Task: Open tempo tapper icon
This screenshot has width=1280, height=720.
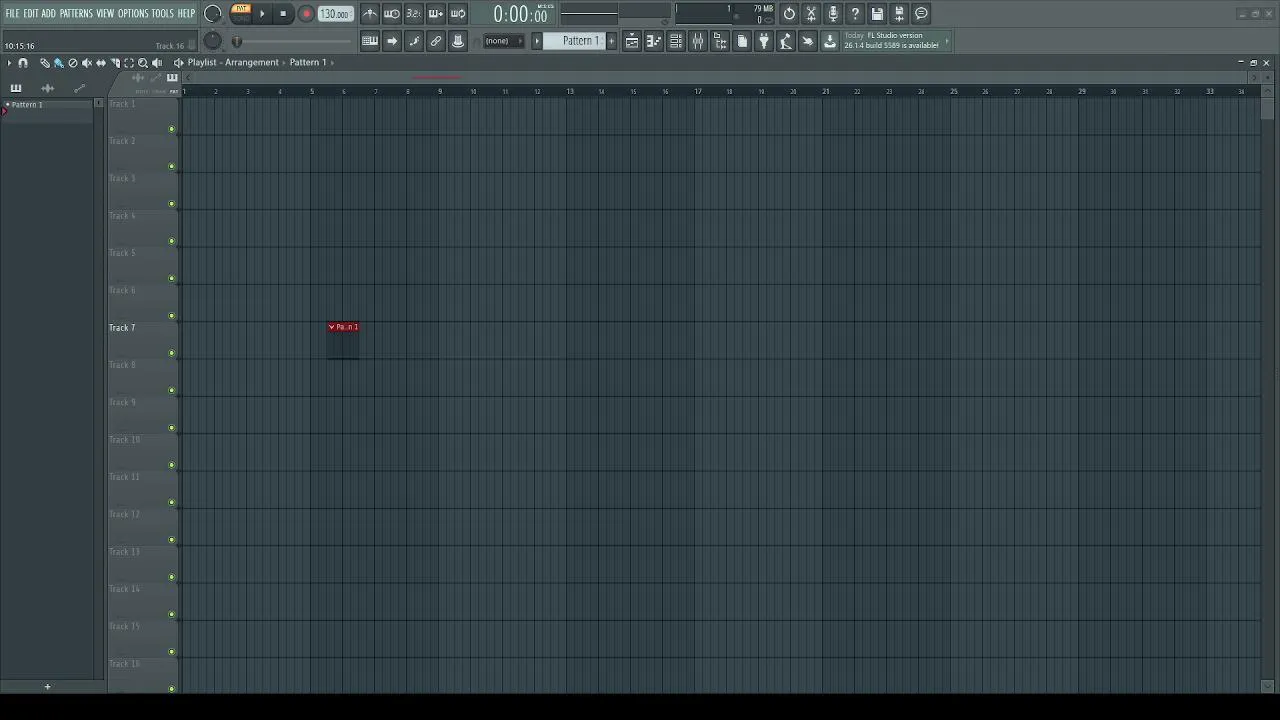Action: tap(786, 41)
